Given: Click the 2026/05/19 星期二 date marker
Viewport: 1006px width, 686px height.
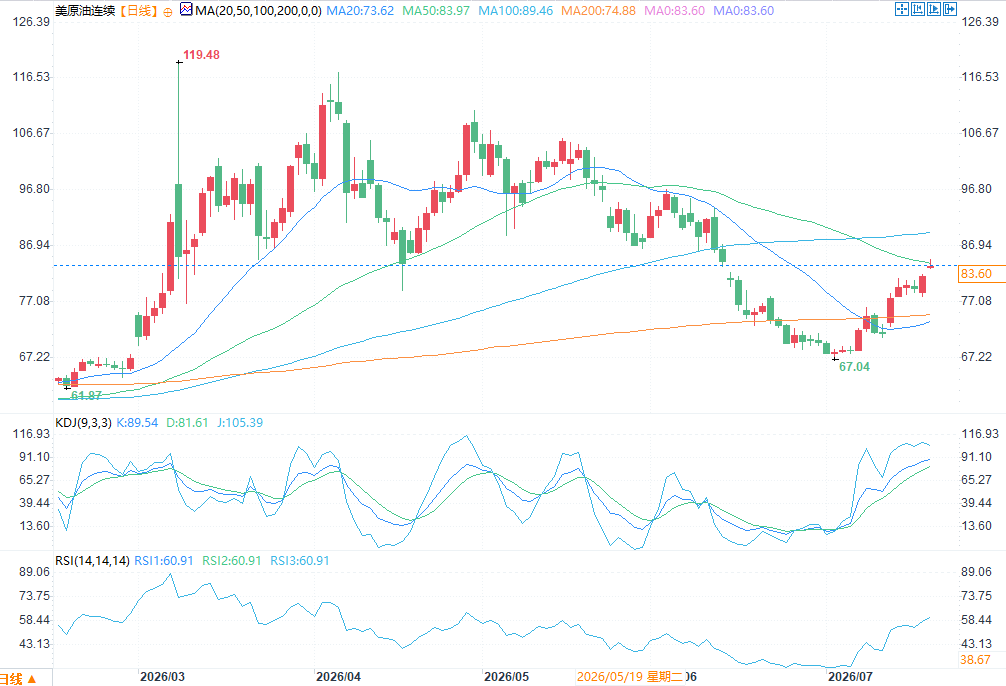Looking at the screenshot, I should 629,676.
